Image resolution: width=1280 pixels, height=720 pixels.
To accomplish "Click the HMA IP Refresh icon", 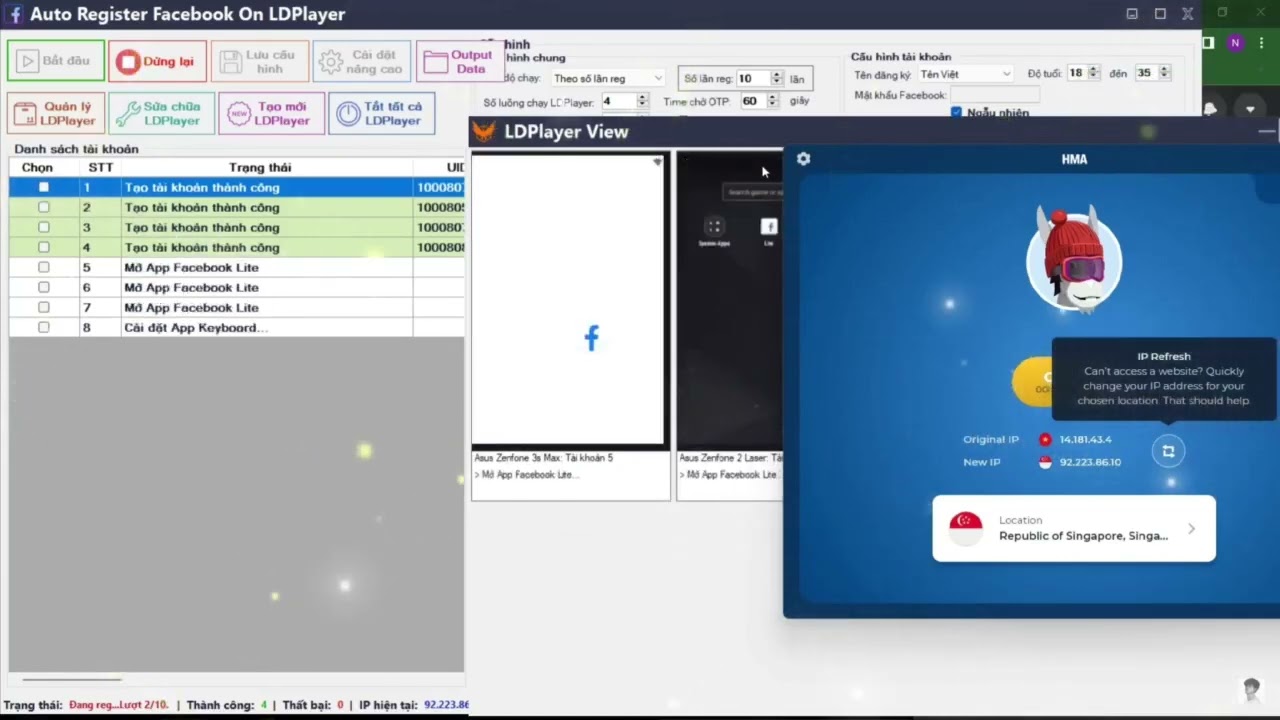I will [1167, 451].
